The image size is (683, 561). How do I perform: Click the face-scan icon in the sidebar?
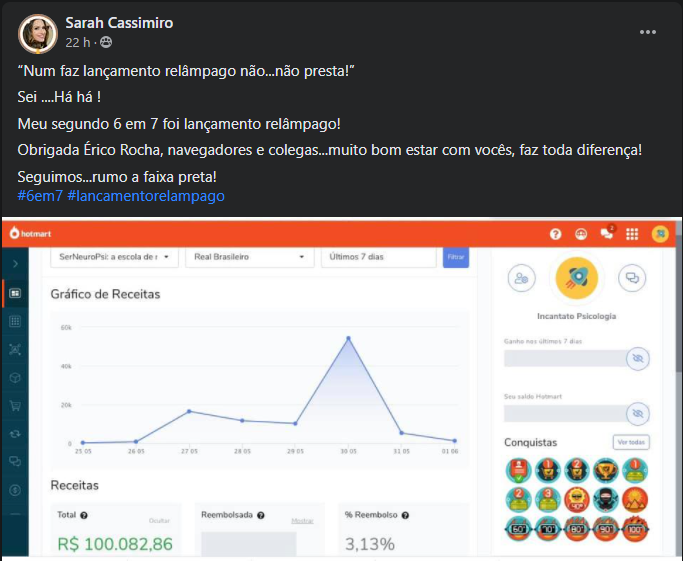15,349
